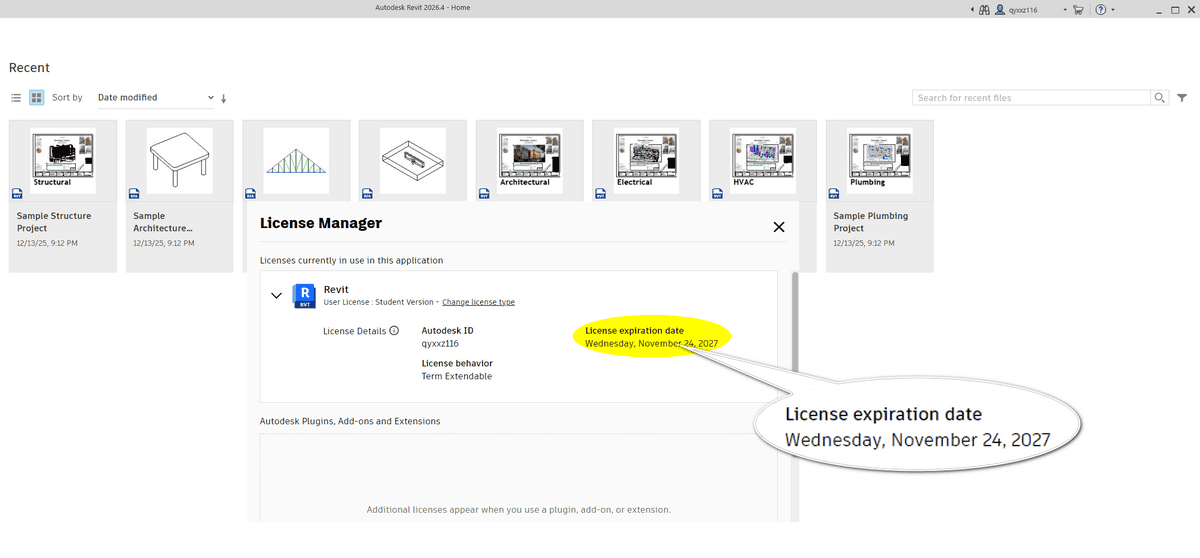
Task: Click the Help question mark icon
Action: (x=1101, y=9)
